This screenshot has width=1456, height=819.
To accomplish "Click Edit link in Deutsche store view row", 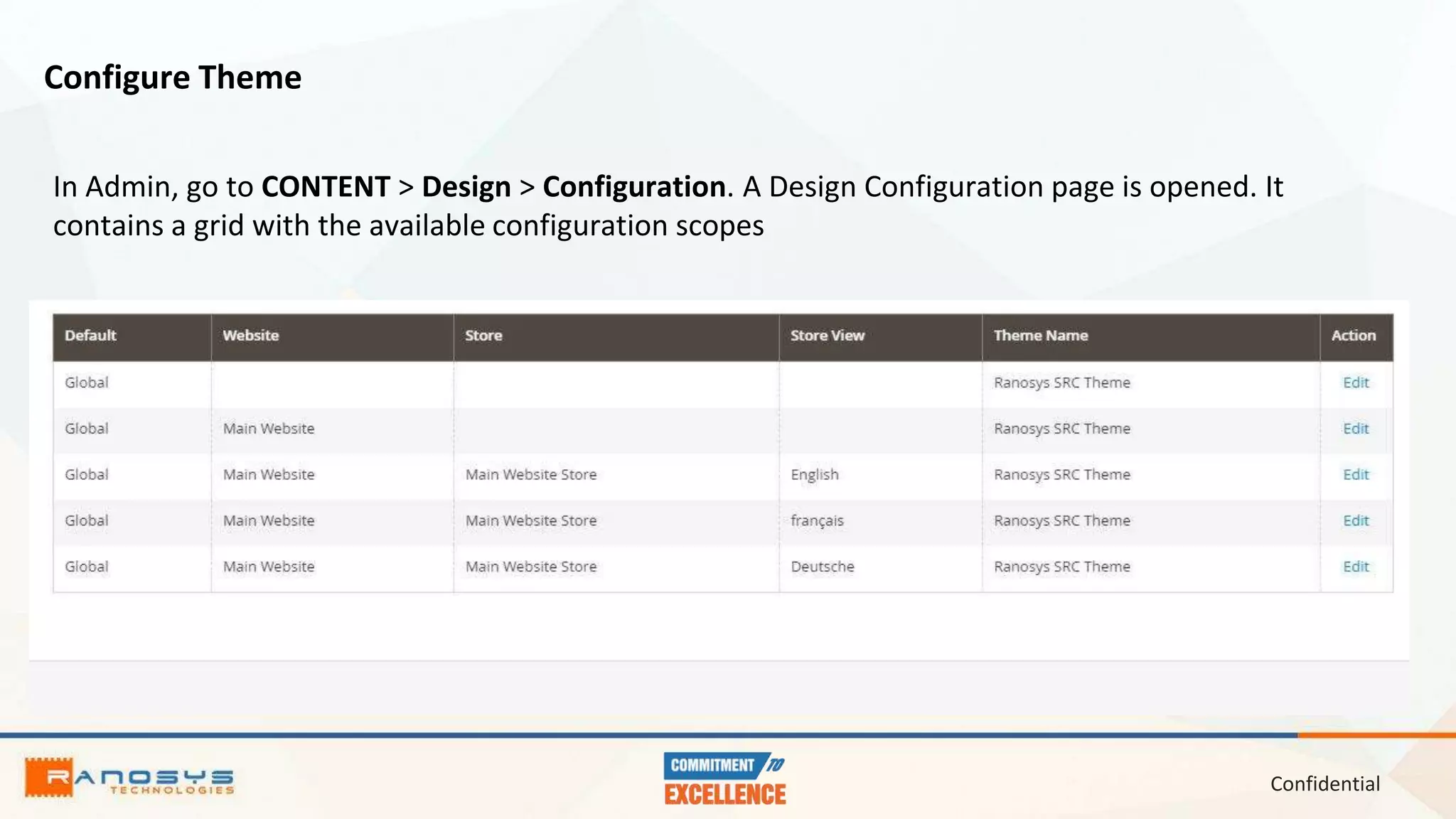I will coord(1356,567).
